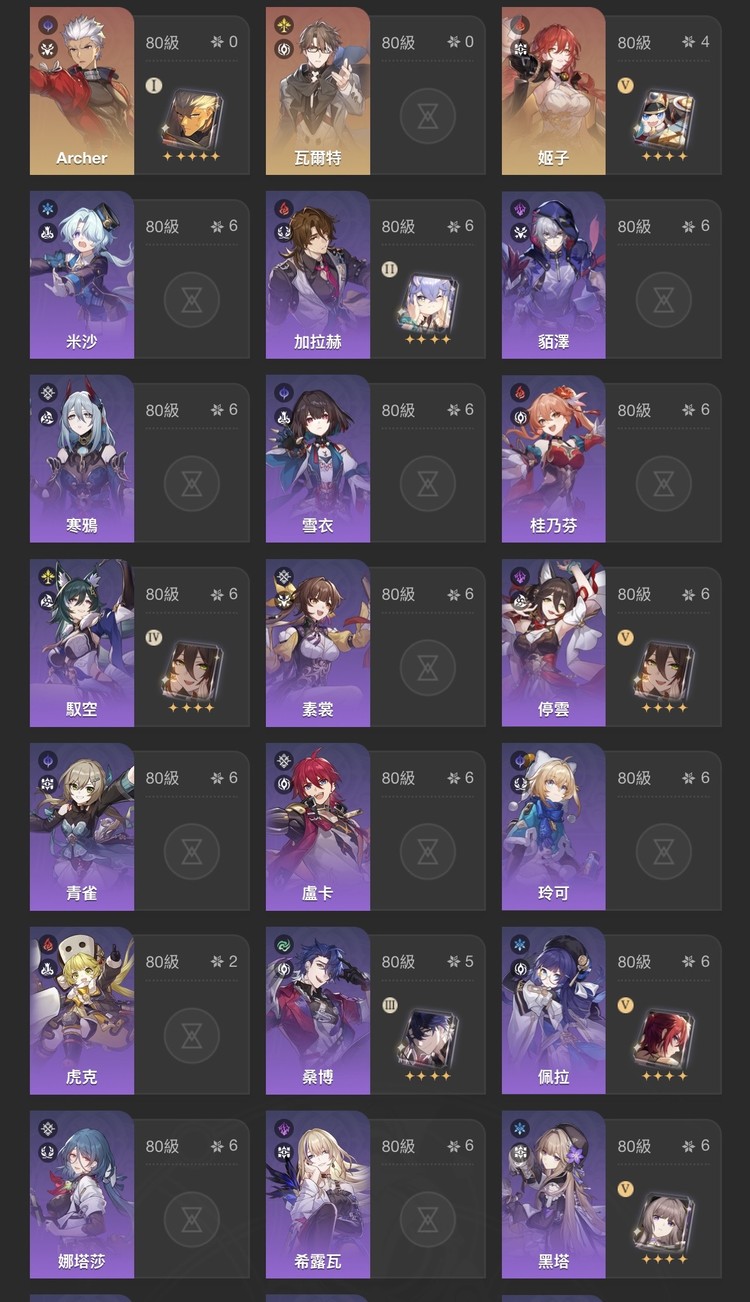
Task: Open Archer's five-star light cone icon
Action: click(x=191, y=118)
